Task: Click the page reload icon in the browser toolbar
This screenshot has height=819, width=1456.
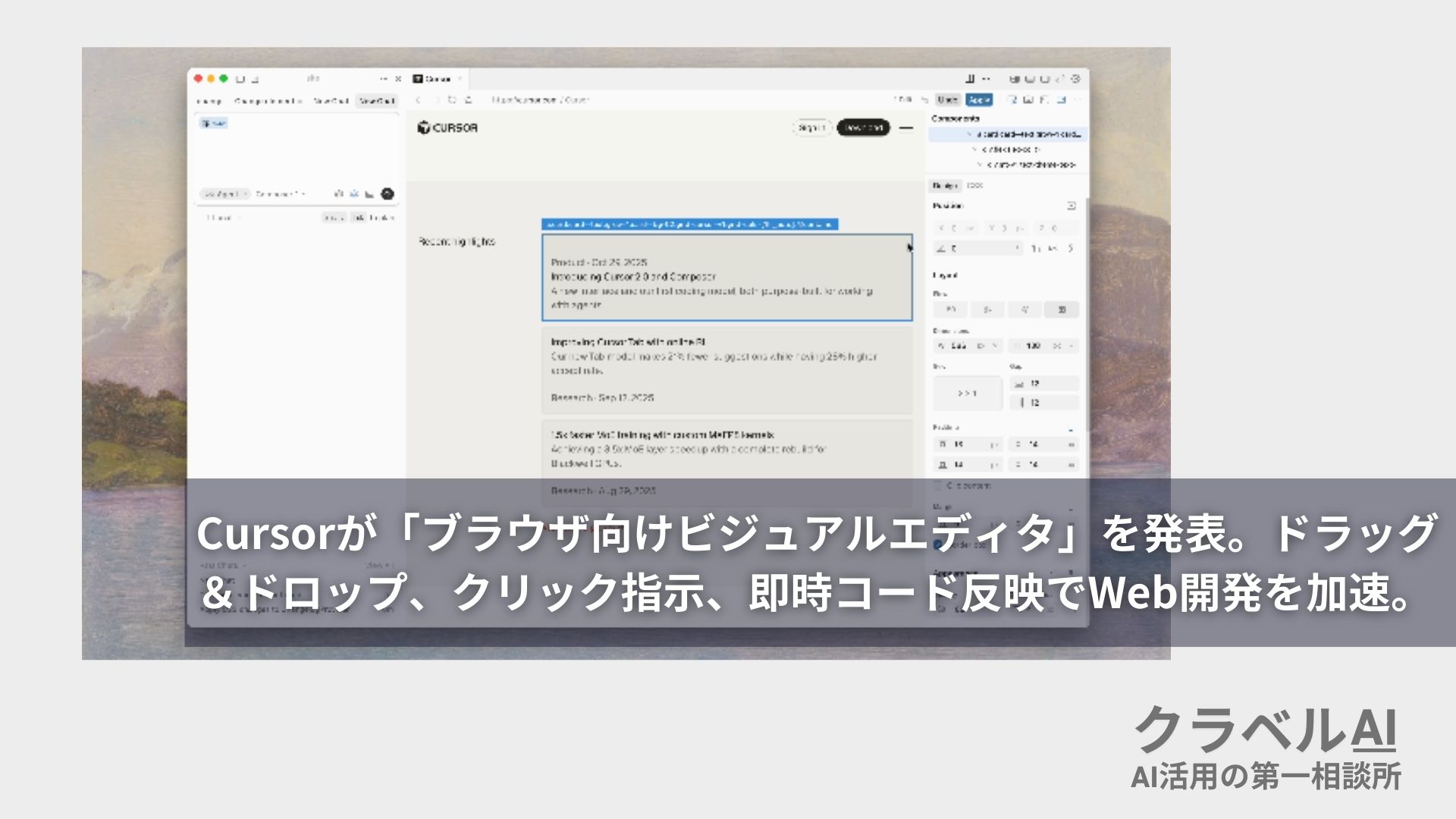Action: tap(451, 101)
